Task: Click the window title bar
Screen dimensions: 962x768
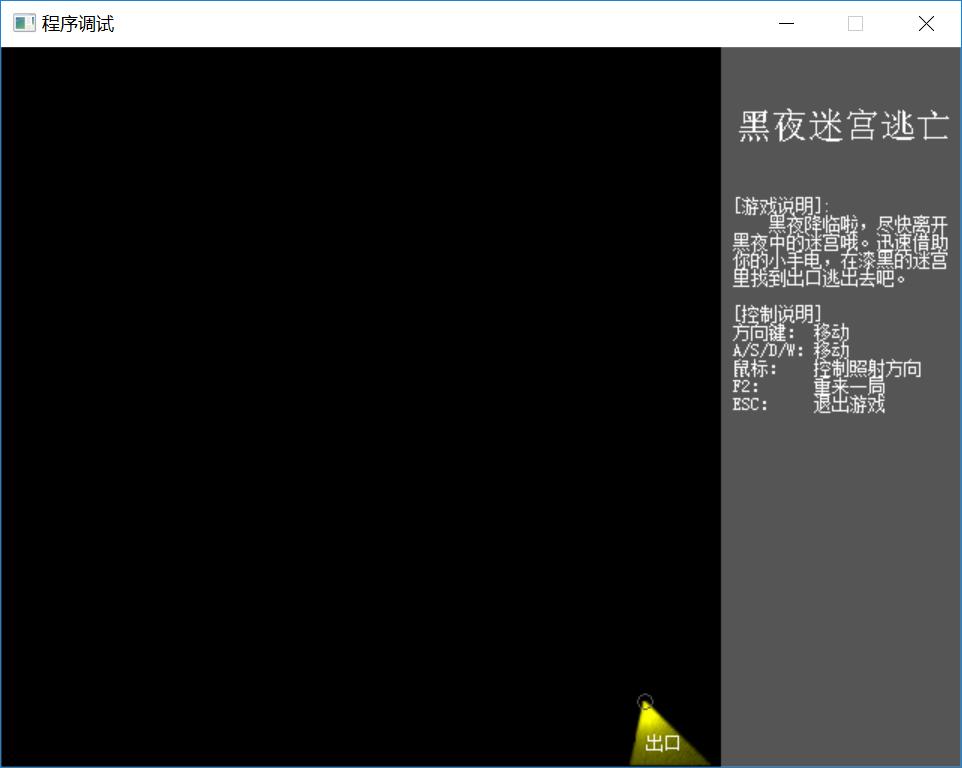Action: coord(400,22)
